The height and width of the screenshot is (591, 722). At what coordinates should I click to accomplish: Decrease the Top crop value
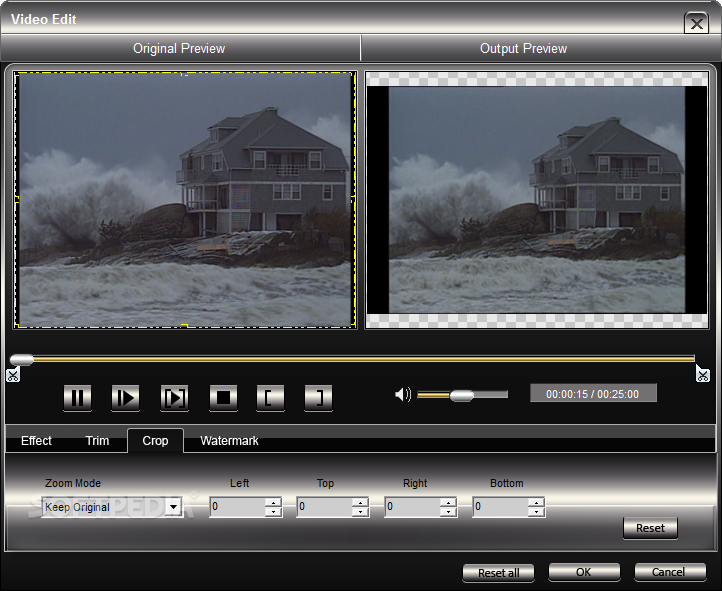coord(361,512)
